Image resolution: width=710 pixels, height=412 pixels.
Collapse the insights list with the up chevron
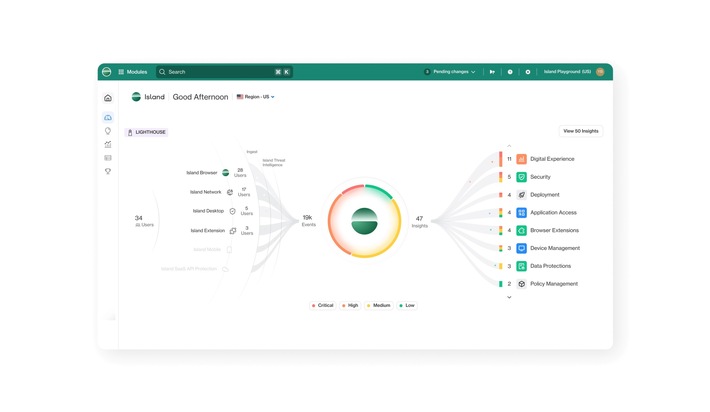[509, 146]
